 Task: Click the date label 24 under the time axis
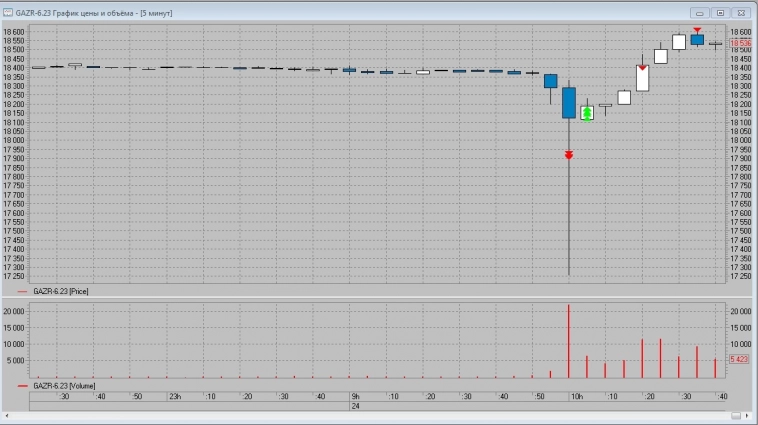point(355,406)
